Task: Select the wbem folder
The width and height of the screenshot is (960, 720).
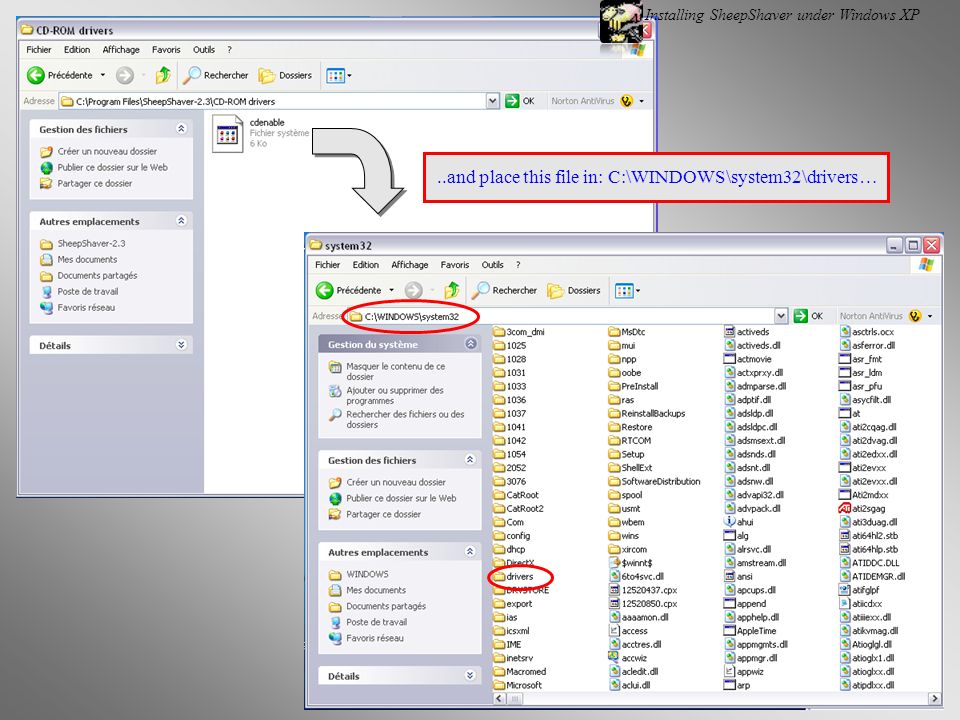Action: tap(626, 522)
